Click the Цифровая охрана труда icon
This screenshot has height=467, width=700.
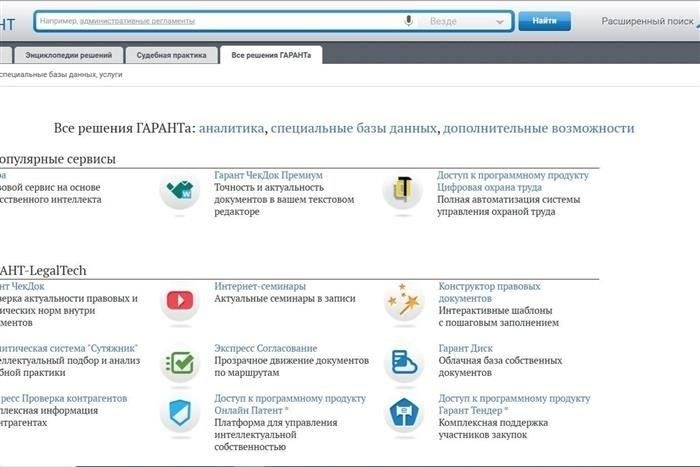[x=403, y=192]
